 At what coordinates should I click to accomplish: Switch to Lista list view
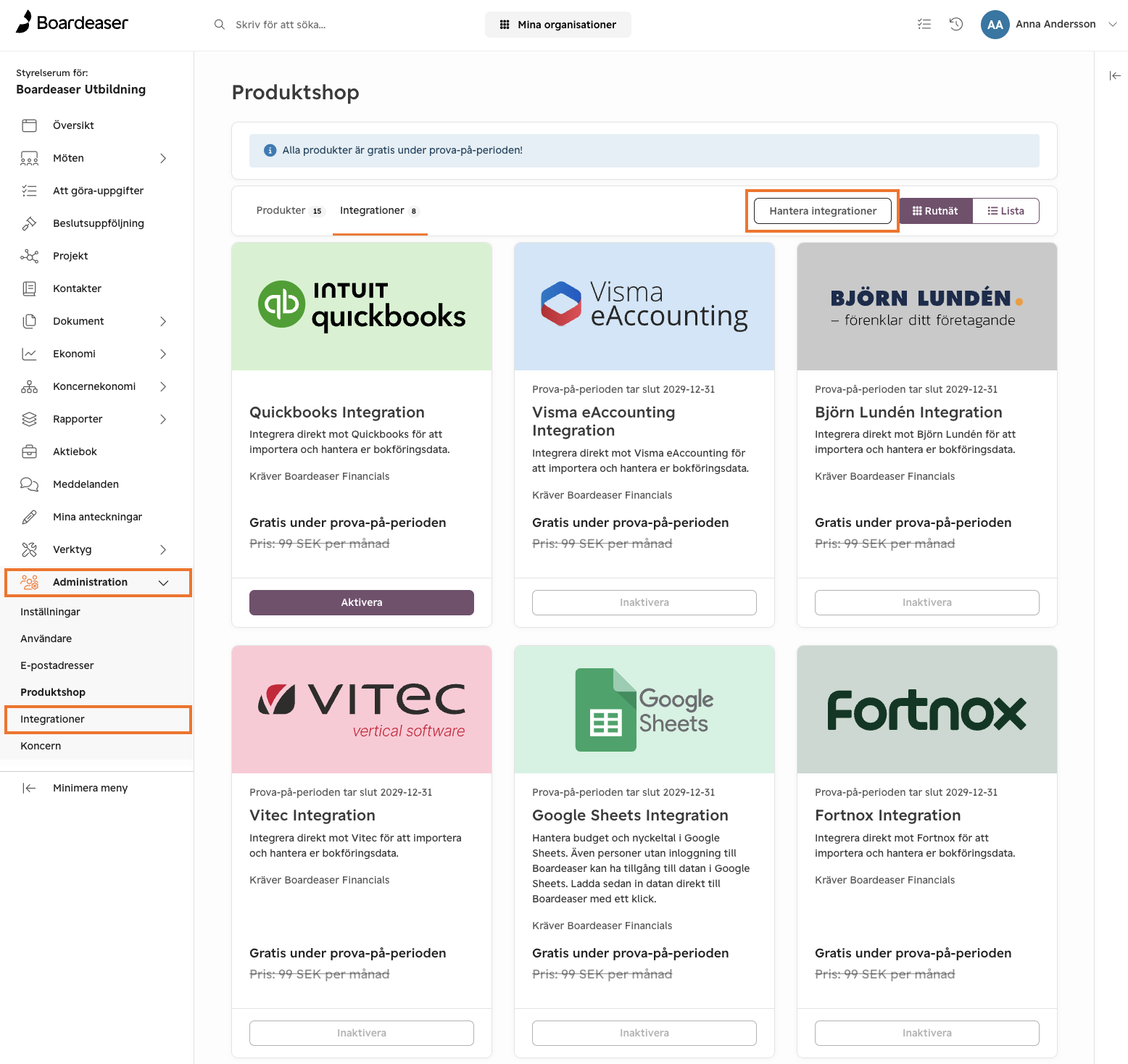(1005, 211)
